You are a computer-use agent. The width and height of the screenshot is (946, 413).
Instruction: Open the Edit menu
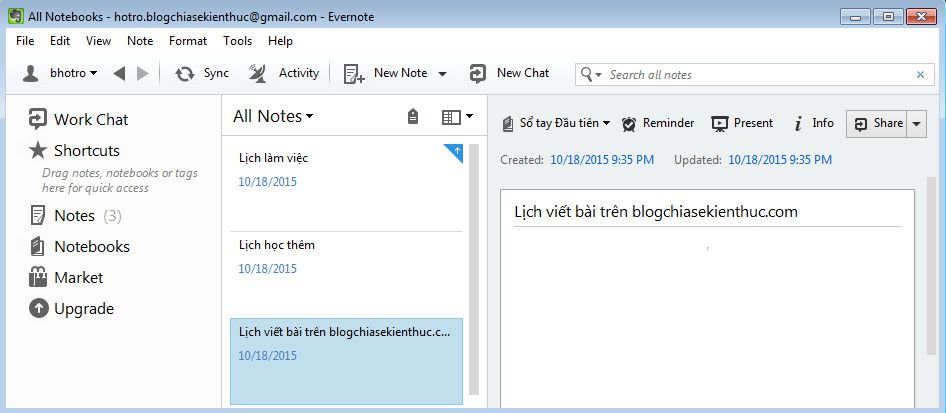[x=60, y=41]
